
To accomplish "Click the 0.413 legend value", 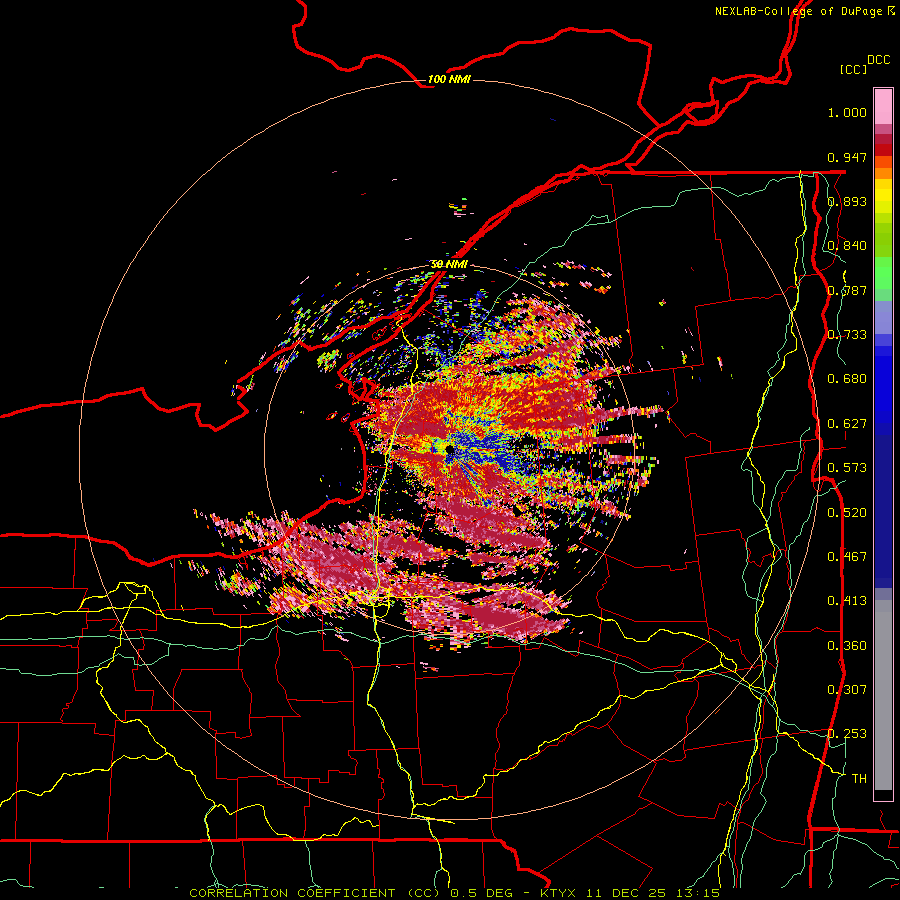I will click(847, 601).
